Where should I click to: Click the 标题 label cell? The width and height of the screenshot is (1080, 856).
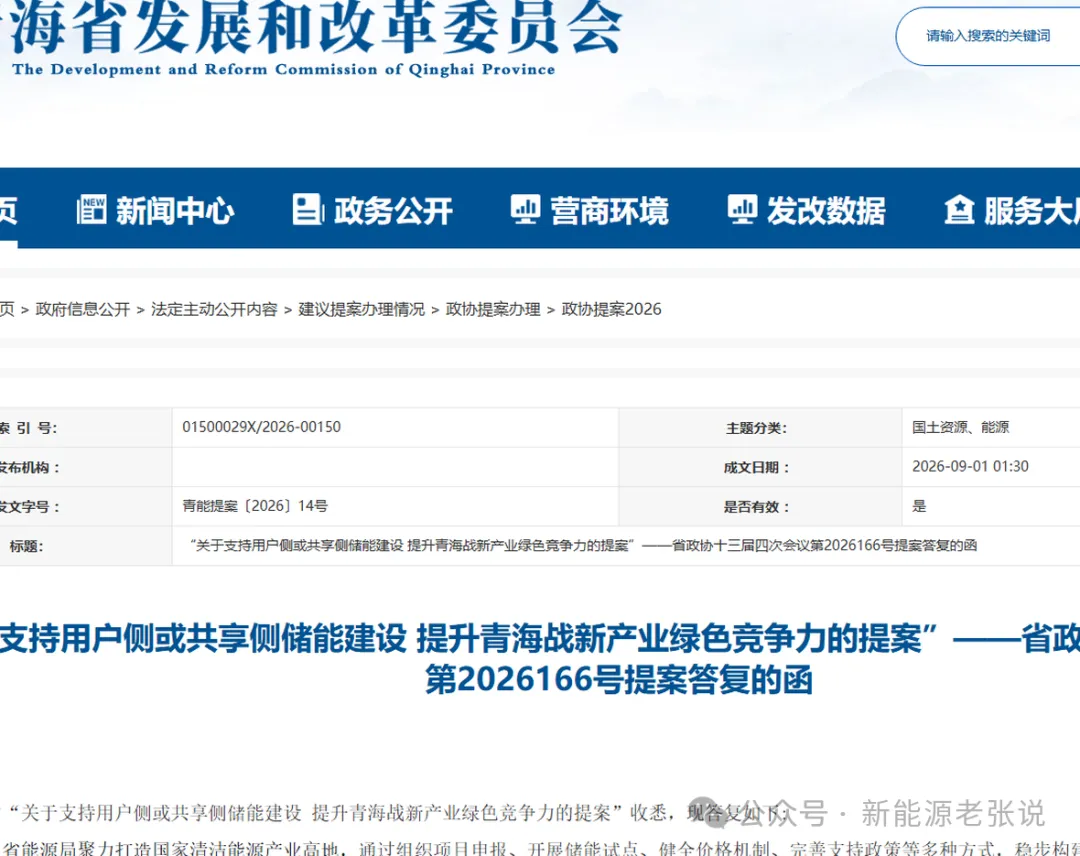tap(85, 546)
